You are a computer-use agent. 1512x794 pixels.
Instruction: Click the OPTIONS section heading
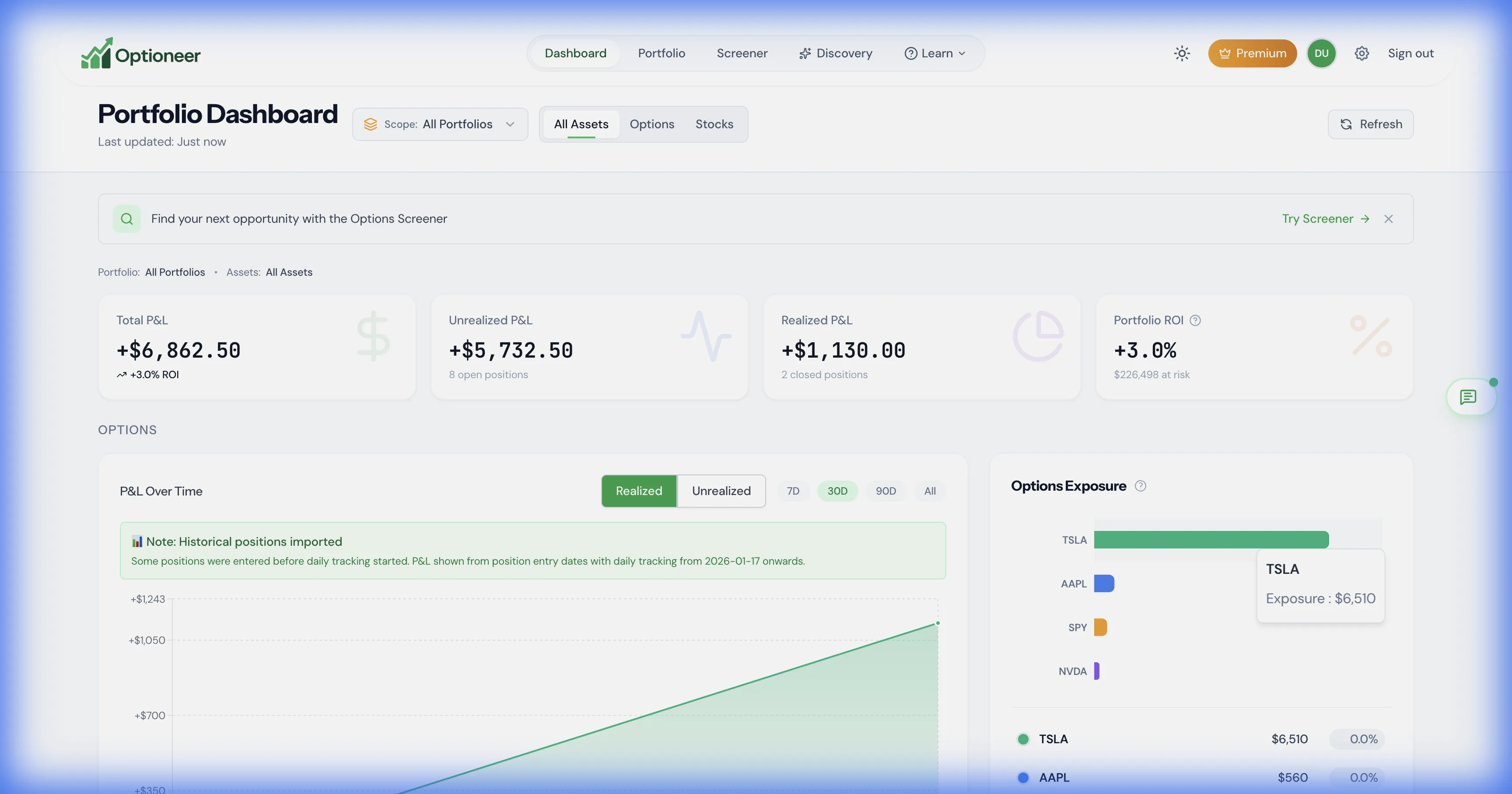[127, 430]
